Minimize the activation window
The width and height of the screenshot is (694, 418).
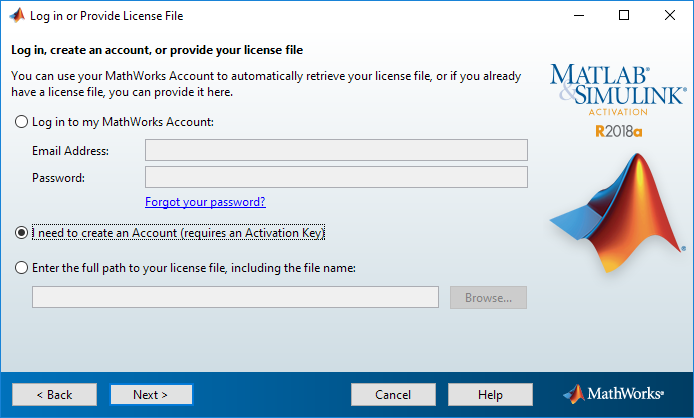579,15
